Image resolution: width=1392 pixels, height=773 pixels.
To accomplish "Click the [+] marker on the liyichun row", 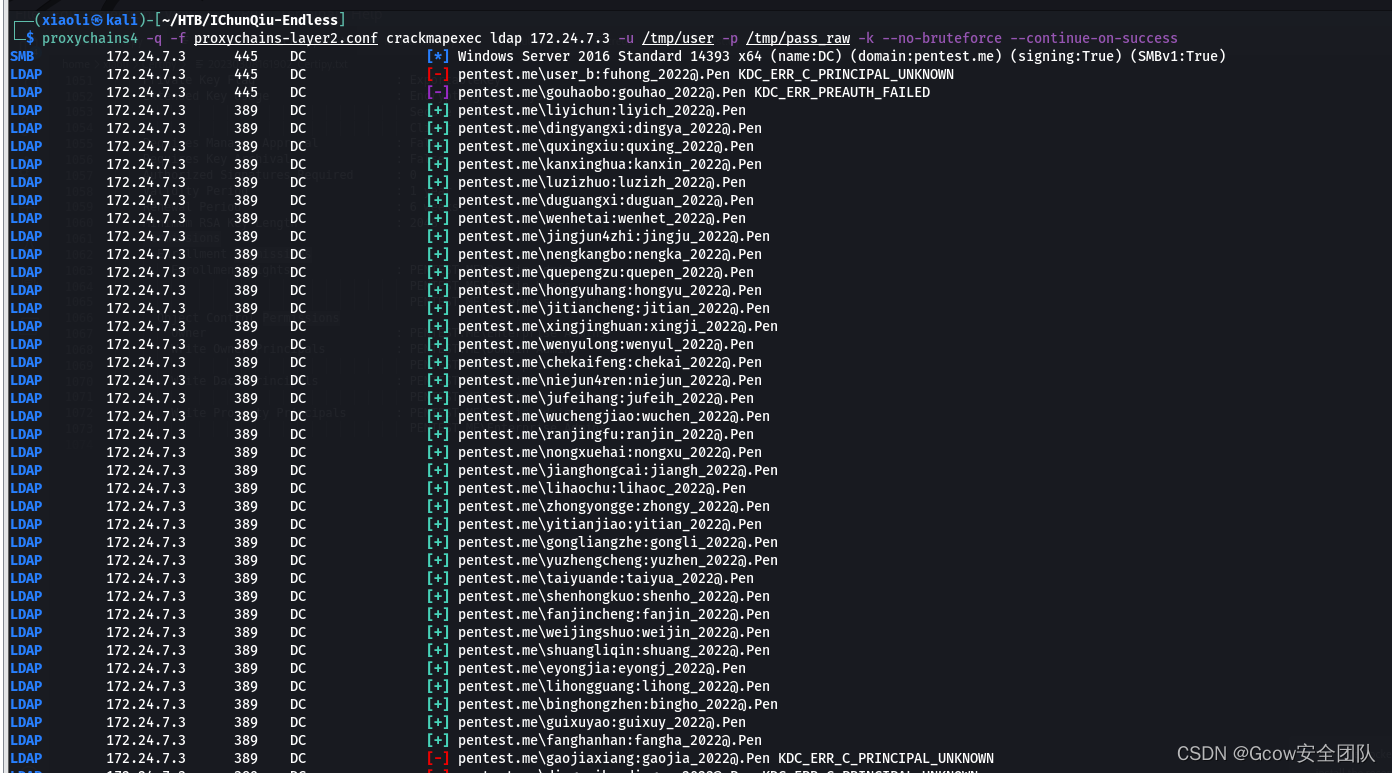I will (x=438, y=110).
